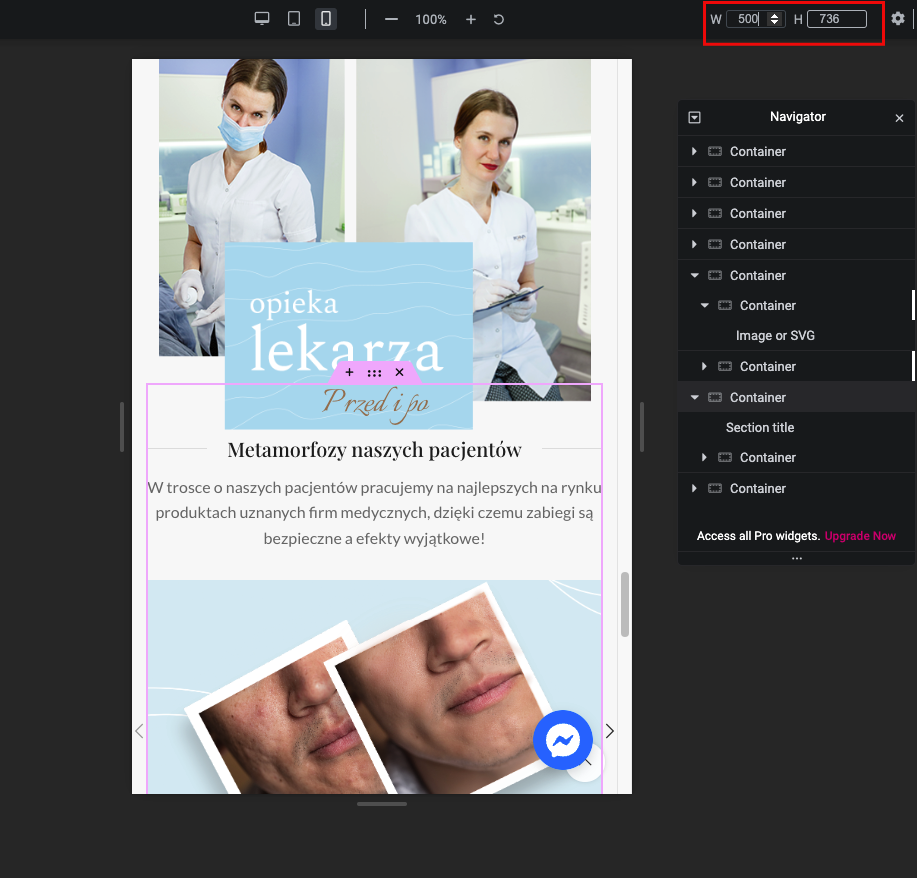
Task: Delete container via handle X icon
Action: coord(399,373)
